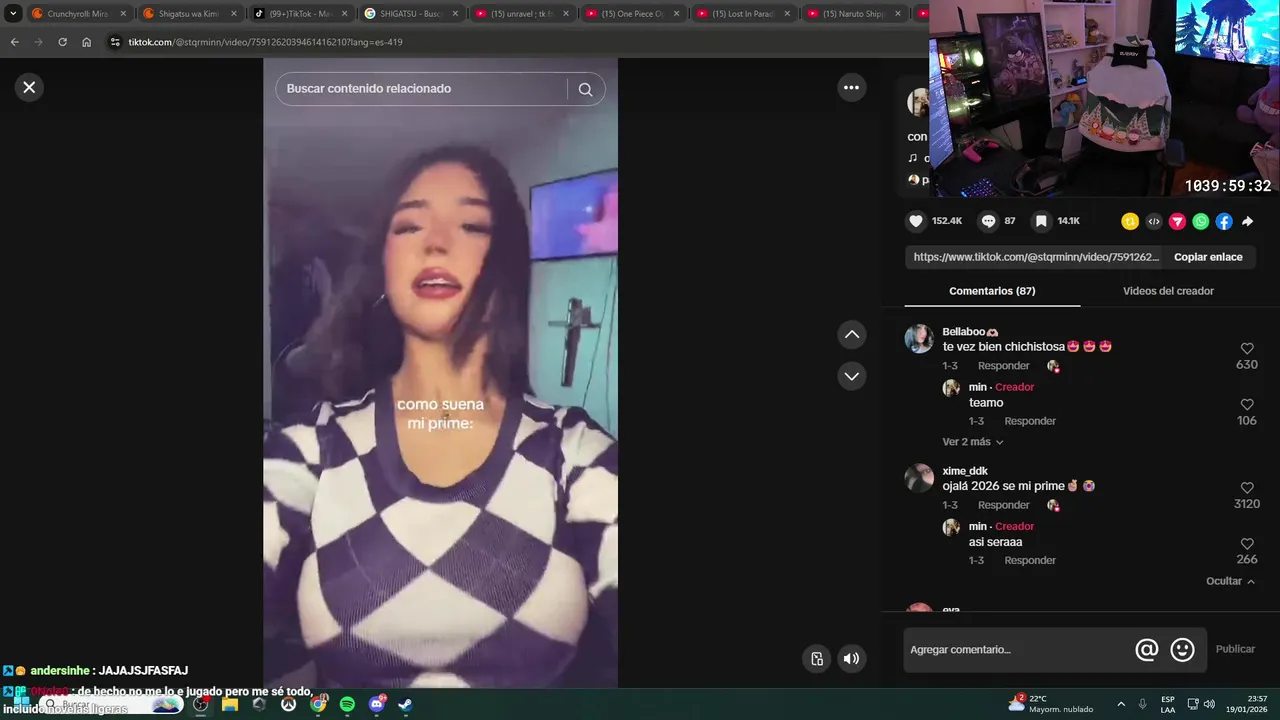Reply to min's 'asi seraaa' comment
This screenshot has width=1280, height=720.
(x=1030, y=560)
